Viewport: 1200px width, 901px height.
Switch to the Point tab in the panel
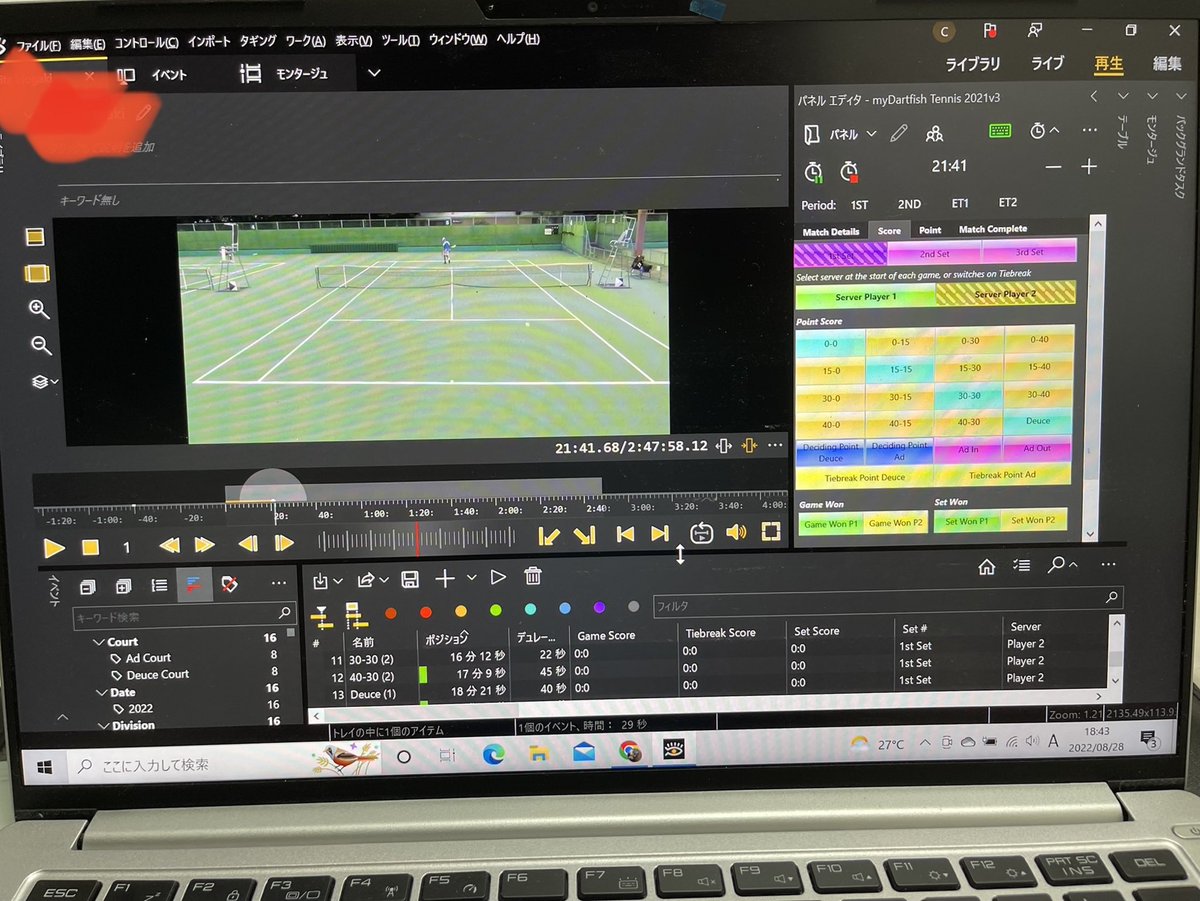[x=930, y=229]
